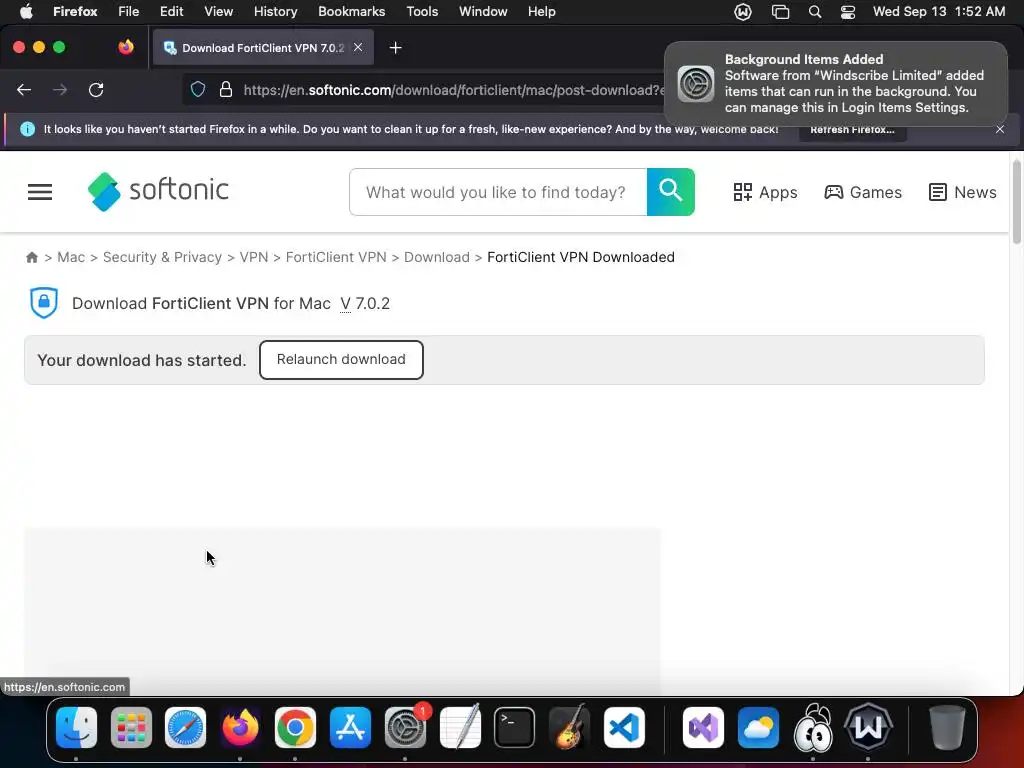Open Safari from the Dock
The width and height of the screenshot is (1024, 768).
185,728
